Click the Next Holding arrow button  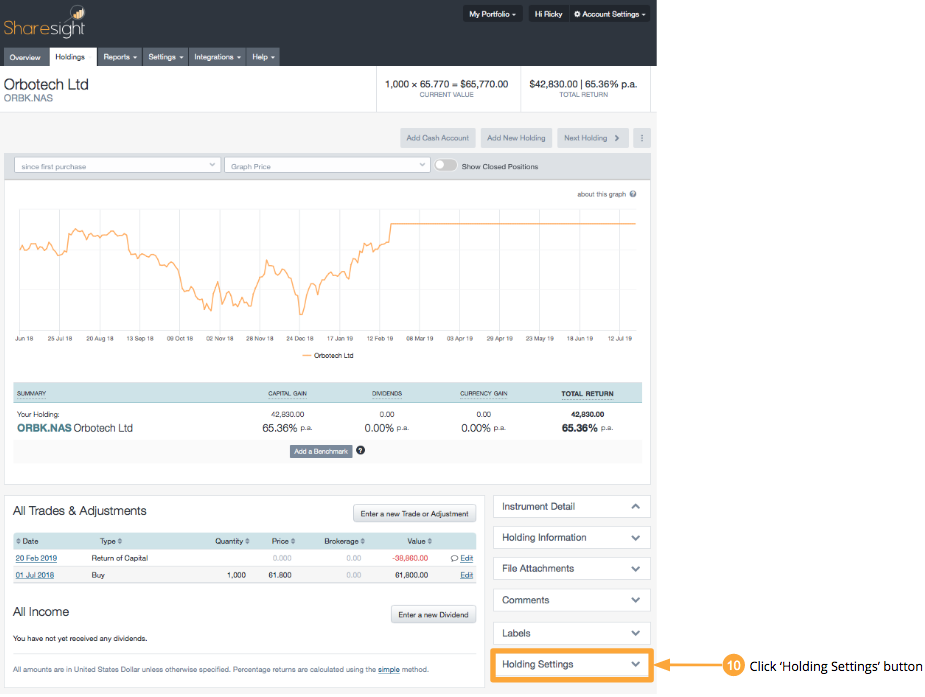point(592,137)
